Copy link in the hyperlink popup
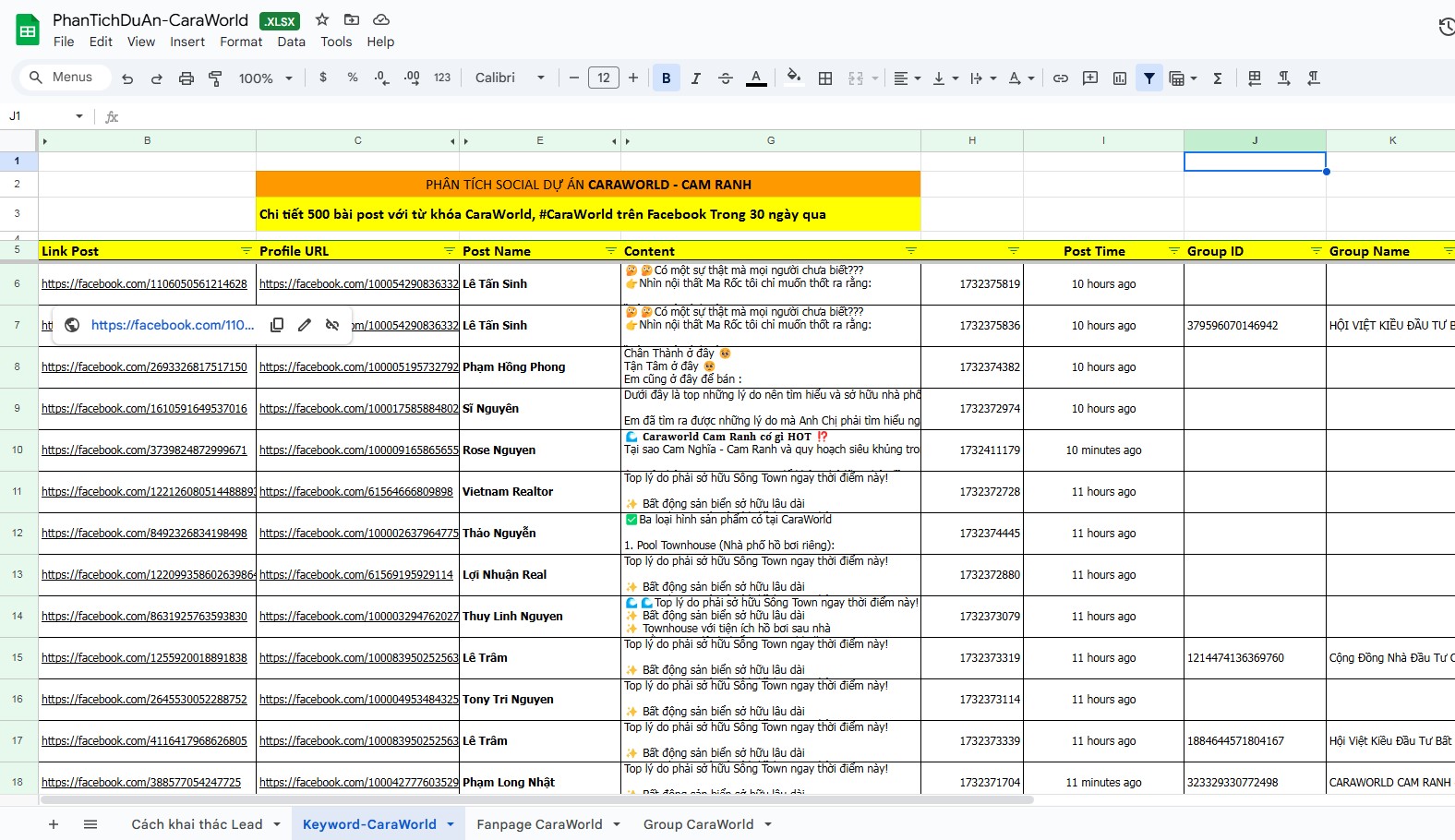1455x840 pixels. point(277,325)
